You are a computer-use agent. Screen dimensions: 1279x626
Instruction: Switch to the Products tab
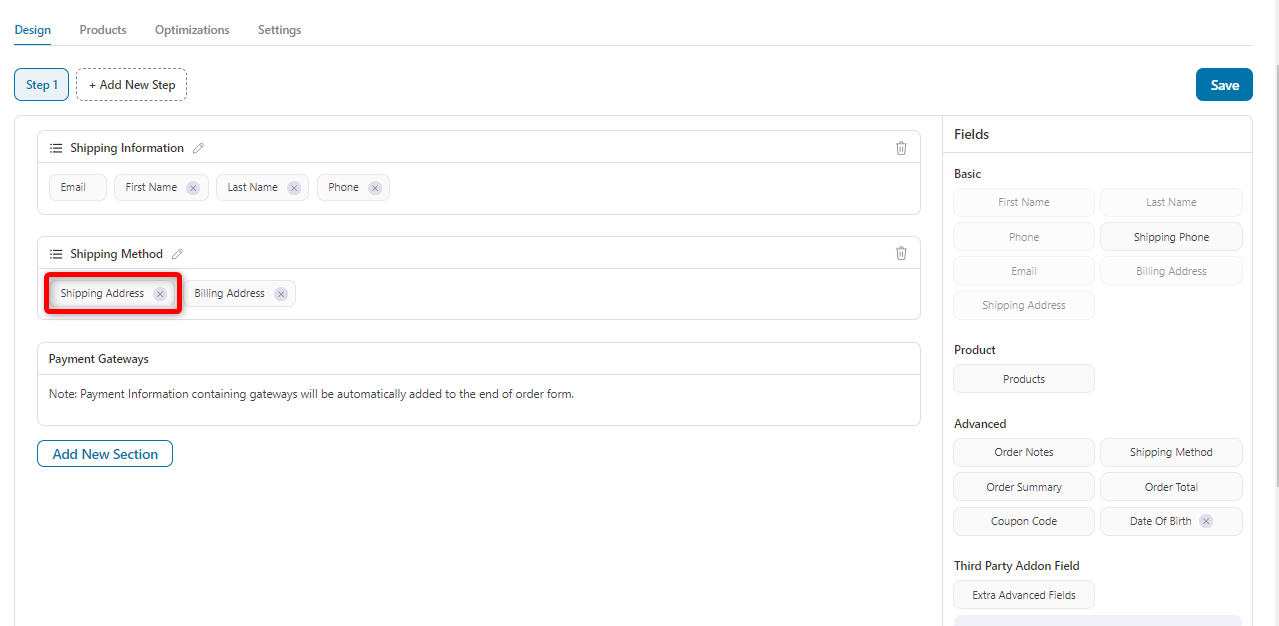tap(103, 30)
